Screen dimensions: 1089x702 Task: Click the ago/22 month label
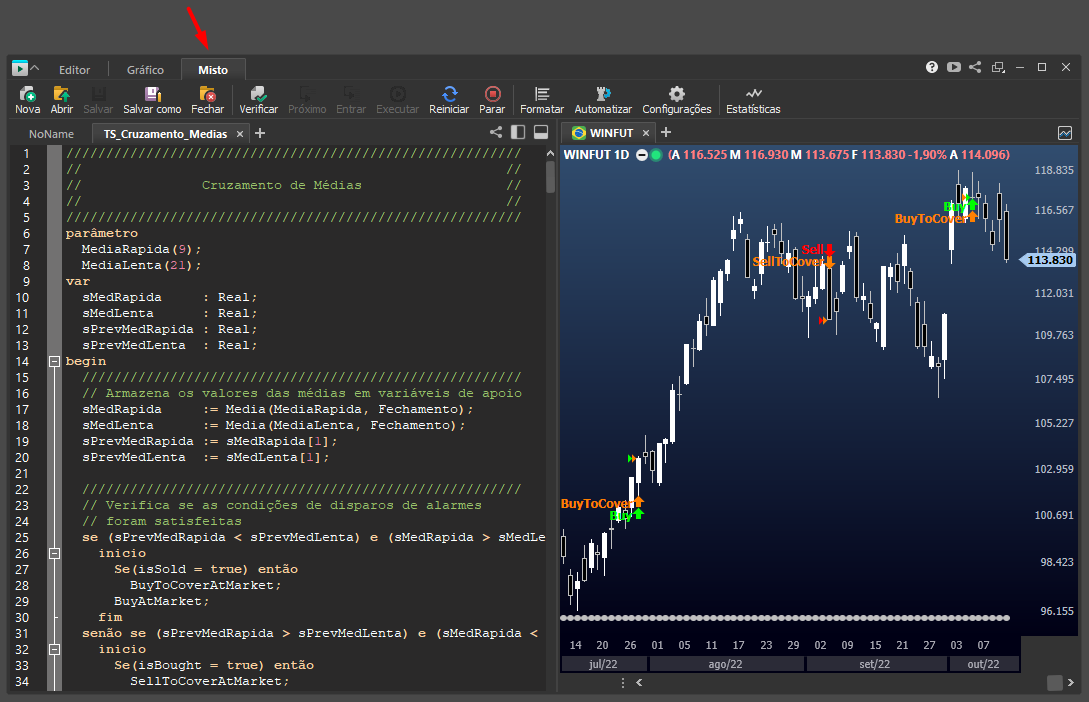point(725,664)
